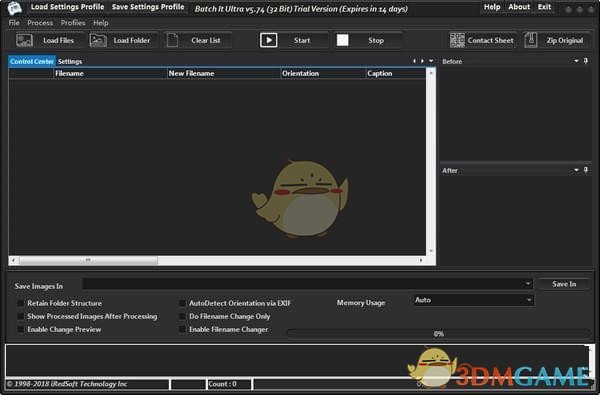Open the Profiles menu
The height and width of the screenshot is (395, 600).
pyautogui.click(x=73, y=23)
